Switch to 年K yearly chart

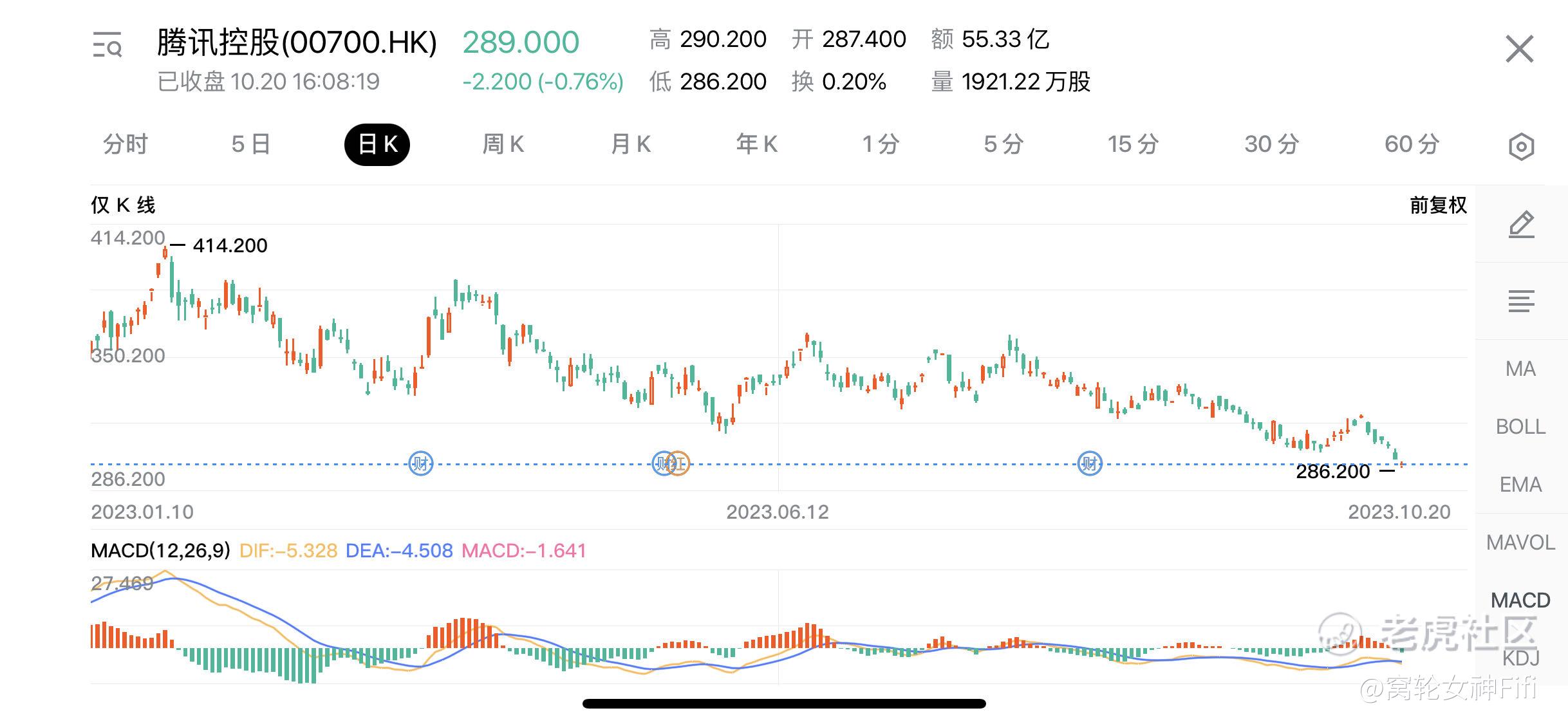(x=757, y=144)
